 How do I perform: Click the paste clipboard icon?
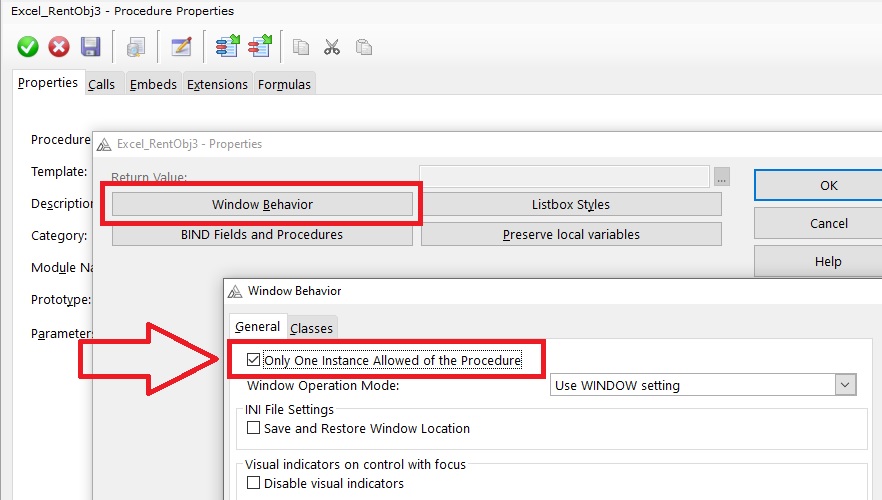tap(364, 47)
